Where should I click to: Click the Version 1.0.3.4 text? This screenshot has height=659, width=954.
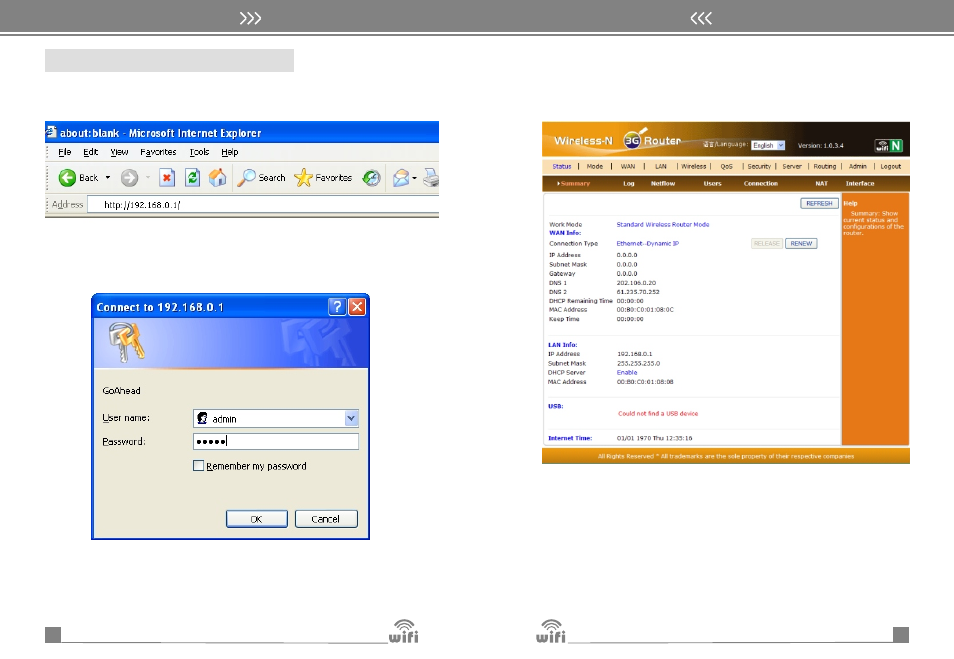pos(820,145)
